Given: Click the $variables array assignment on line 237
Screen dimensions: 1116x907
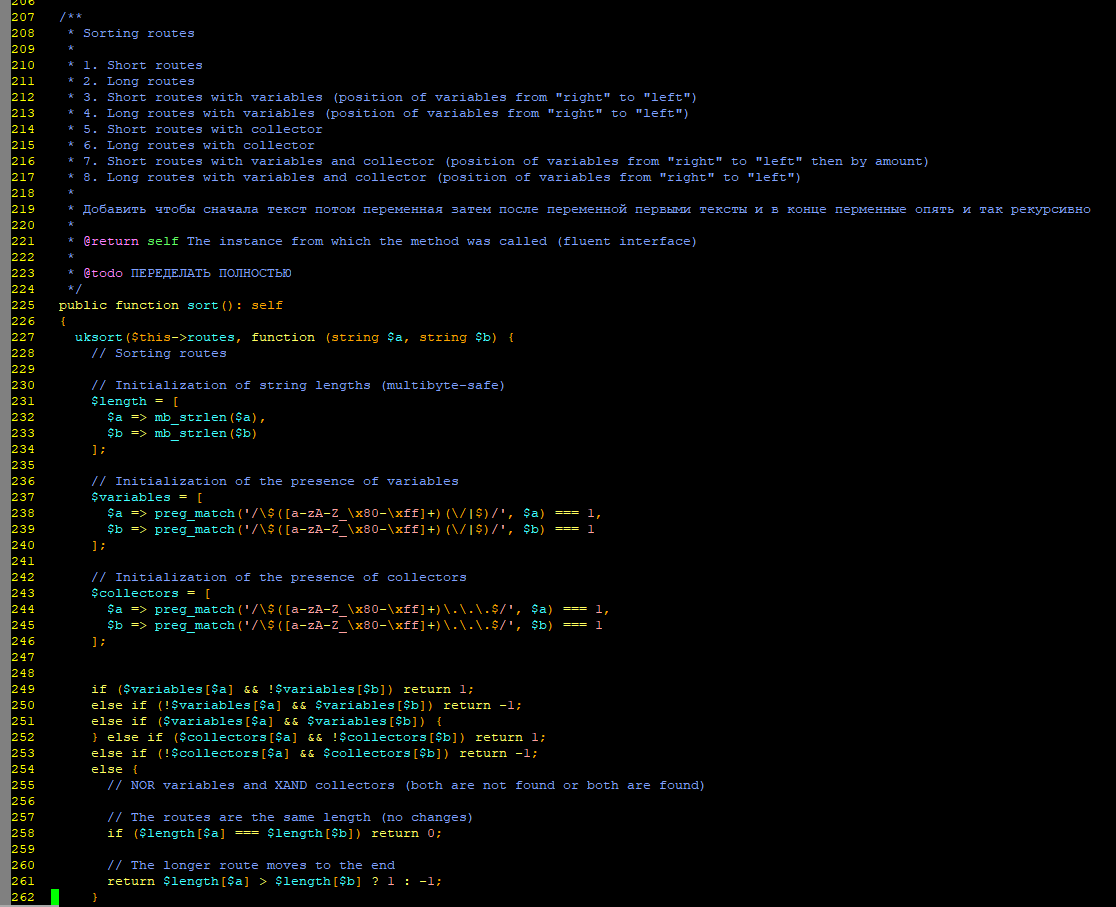Looking at the screenshot, I should click(130, 497).
